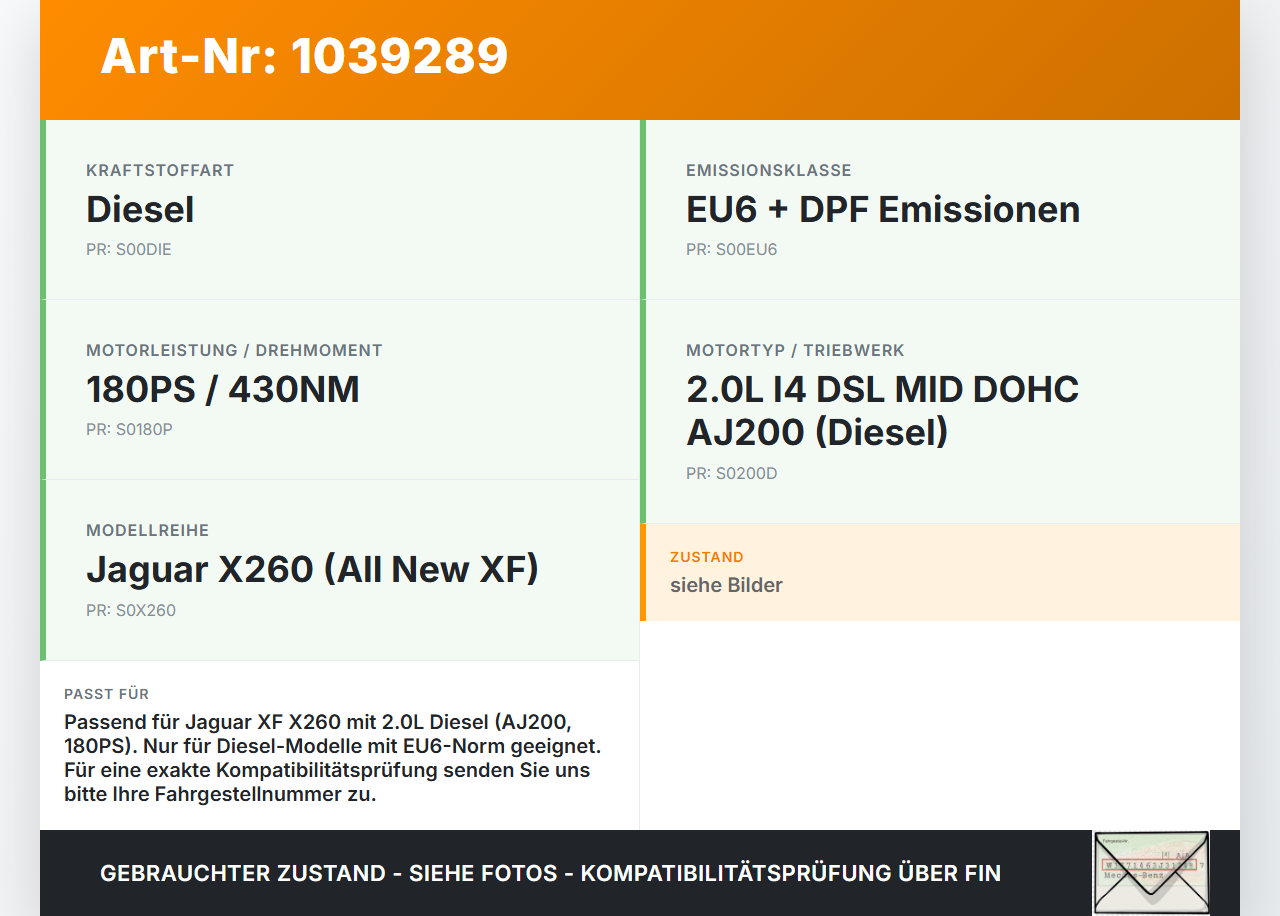Click the Modellreihe label

click(148, 530)
